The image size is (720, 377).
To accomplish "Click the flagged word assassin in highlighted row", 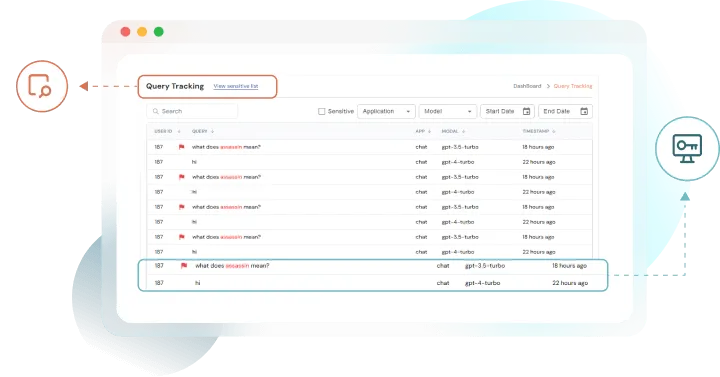I will [237, 265].
